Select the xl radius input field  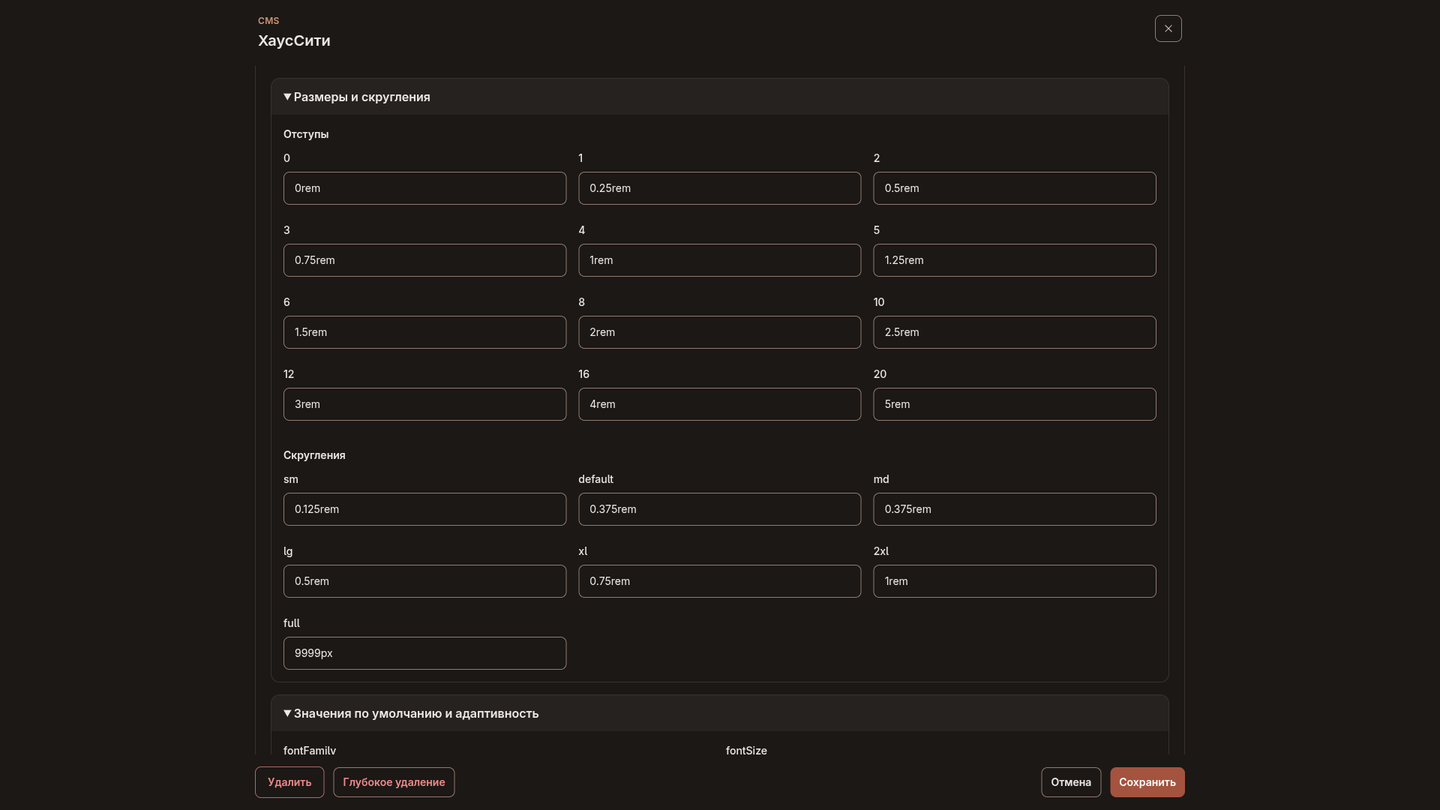coord(720,581)
